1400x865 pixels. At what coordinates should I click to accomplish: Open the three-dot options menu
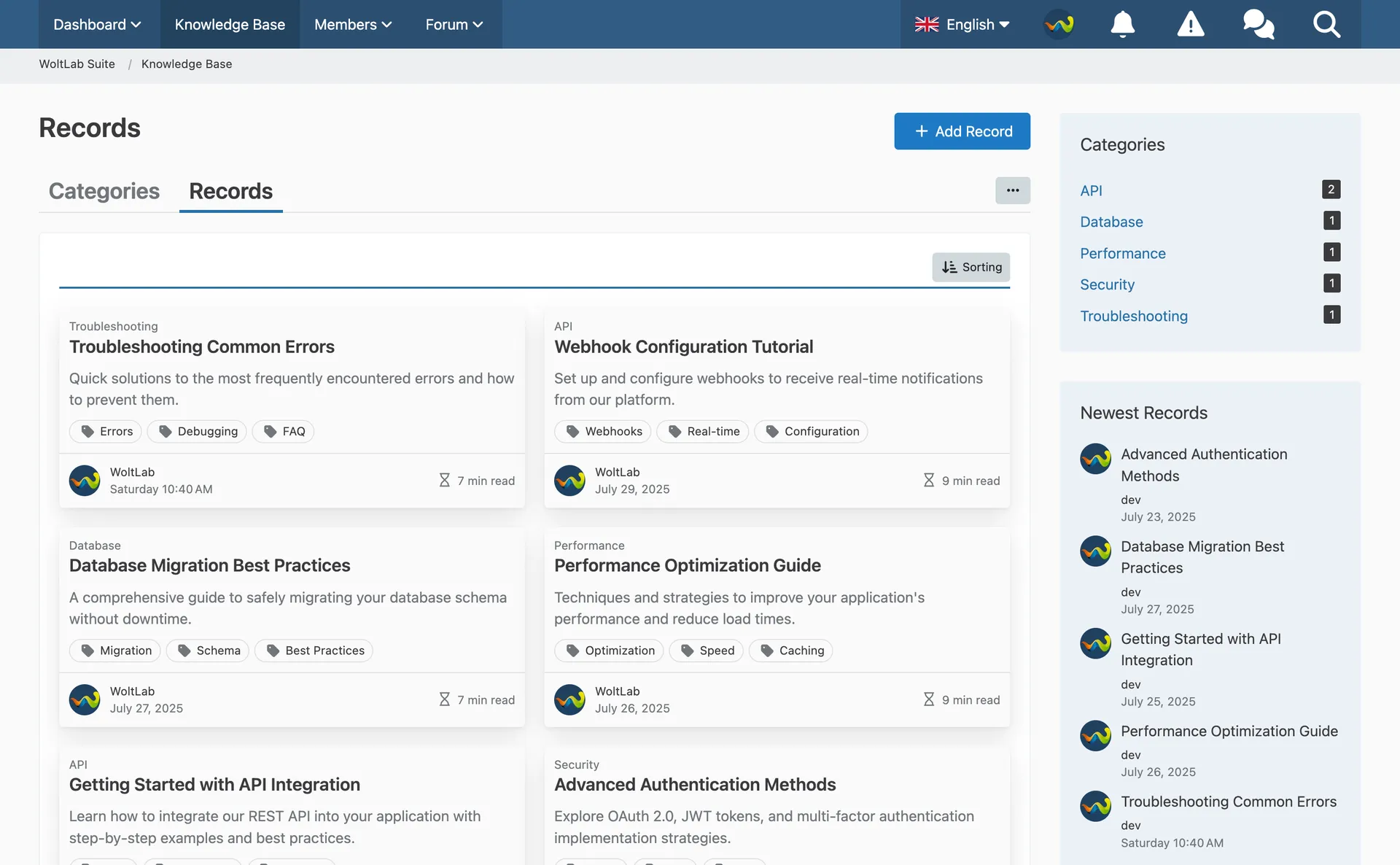point(1013,190)
